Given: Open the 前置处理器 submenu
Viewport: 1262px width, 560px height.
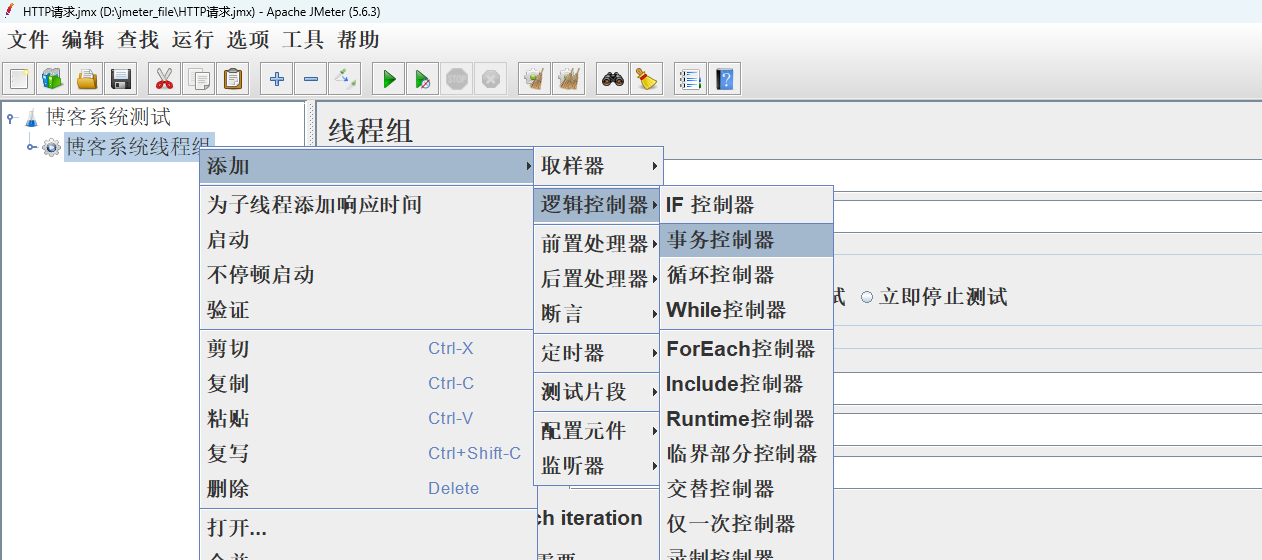Looking at the screenshot, I should 598,244.
